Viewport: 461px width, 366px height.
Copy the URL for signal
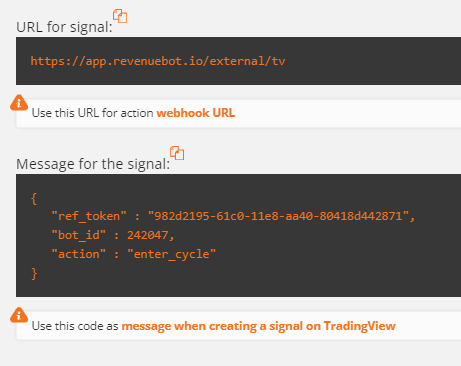120,16
